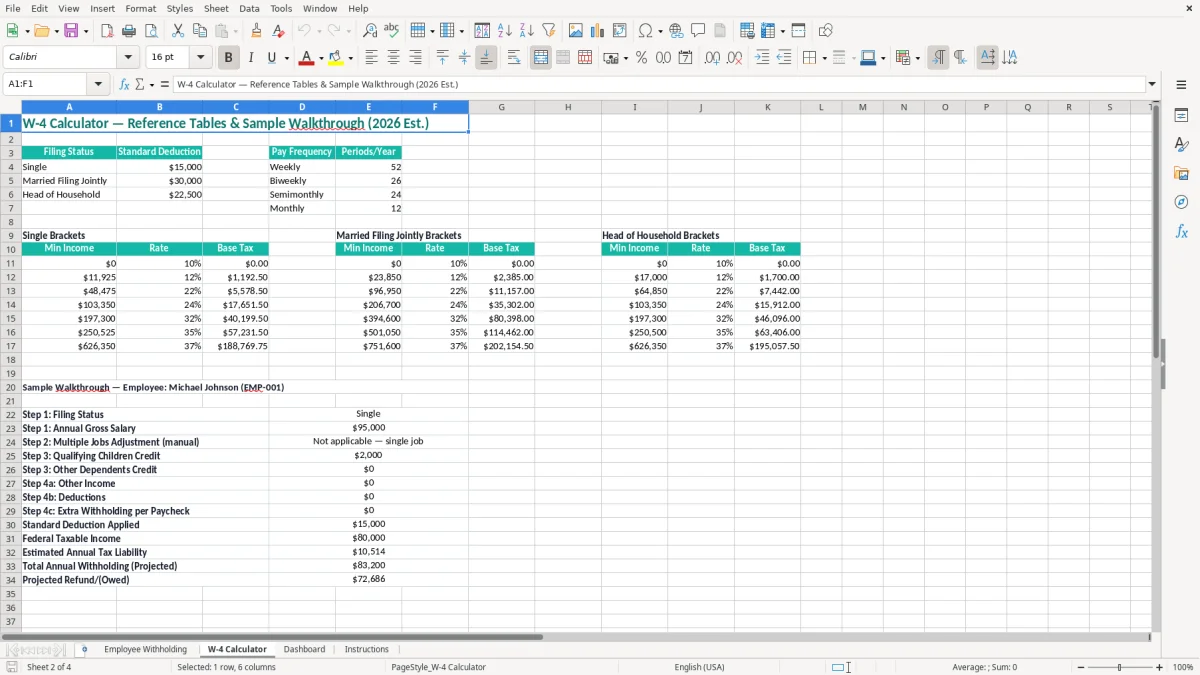The height and width of the screenshot is (675, 1200).
Task: Click inside the formula input line
Action: point(658,84)
